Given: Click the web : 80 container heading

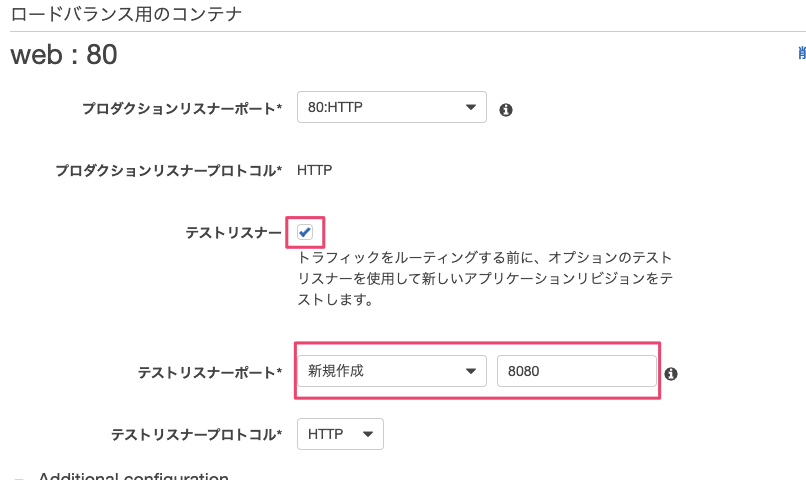Looking at the screenshot, I should click(x=64, y=55).
